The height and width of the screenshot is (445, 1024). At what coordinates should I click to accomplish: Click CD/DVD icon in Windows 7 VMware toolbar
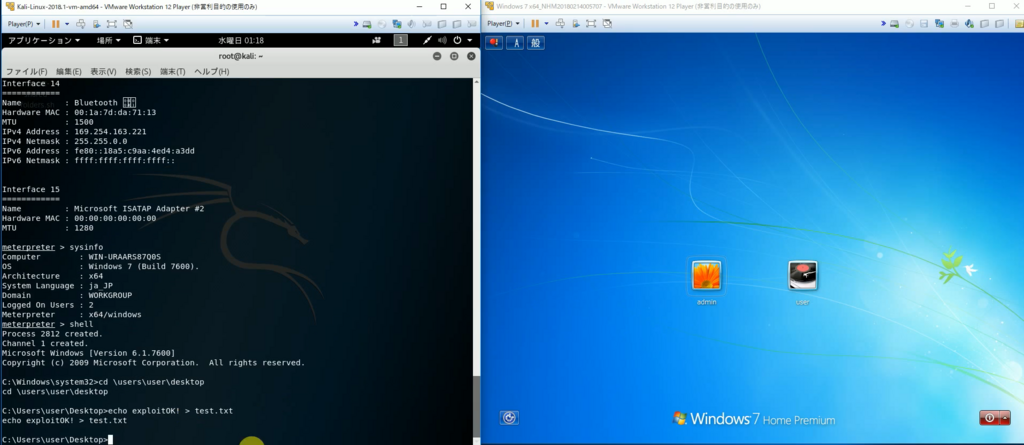[x=909, y=24]
